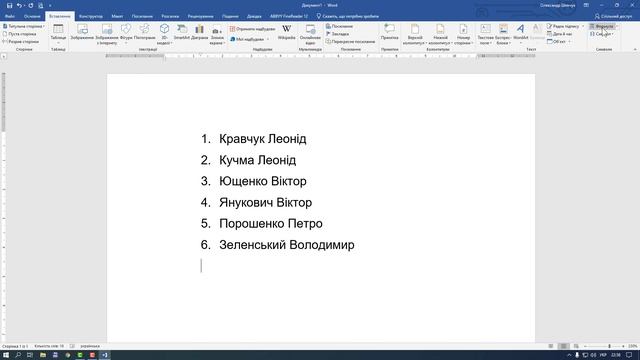Click Отримати надбудови button

[x=252, y=29]
